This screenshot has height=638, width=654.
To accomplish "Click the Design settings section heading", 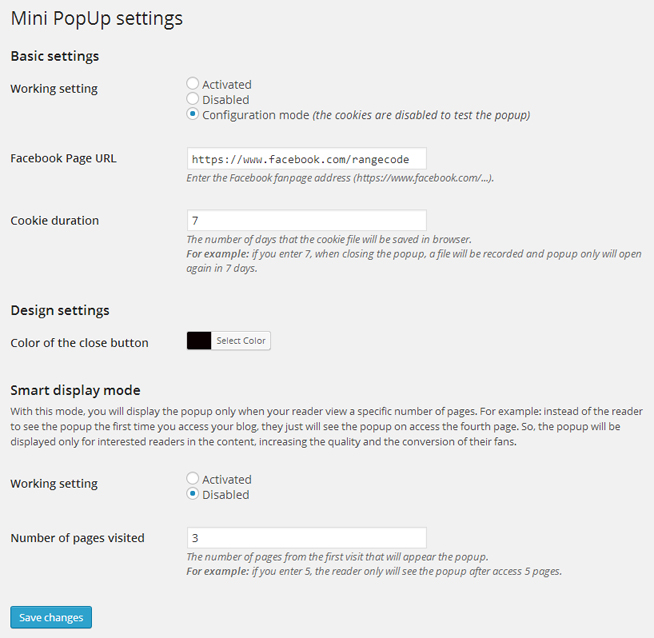I will pyautogui.click(x=60, y=311).
